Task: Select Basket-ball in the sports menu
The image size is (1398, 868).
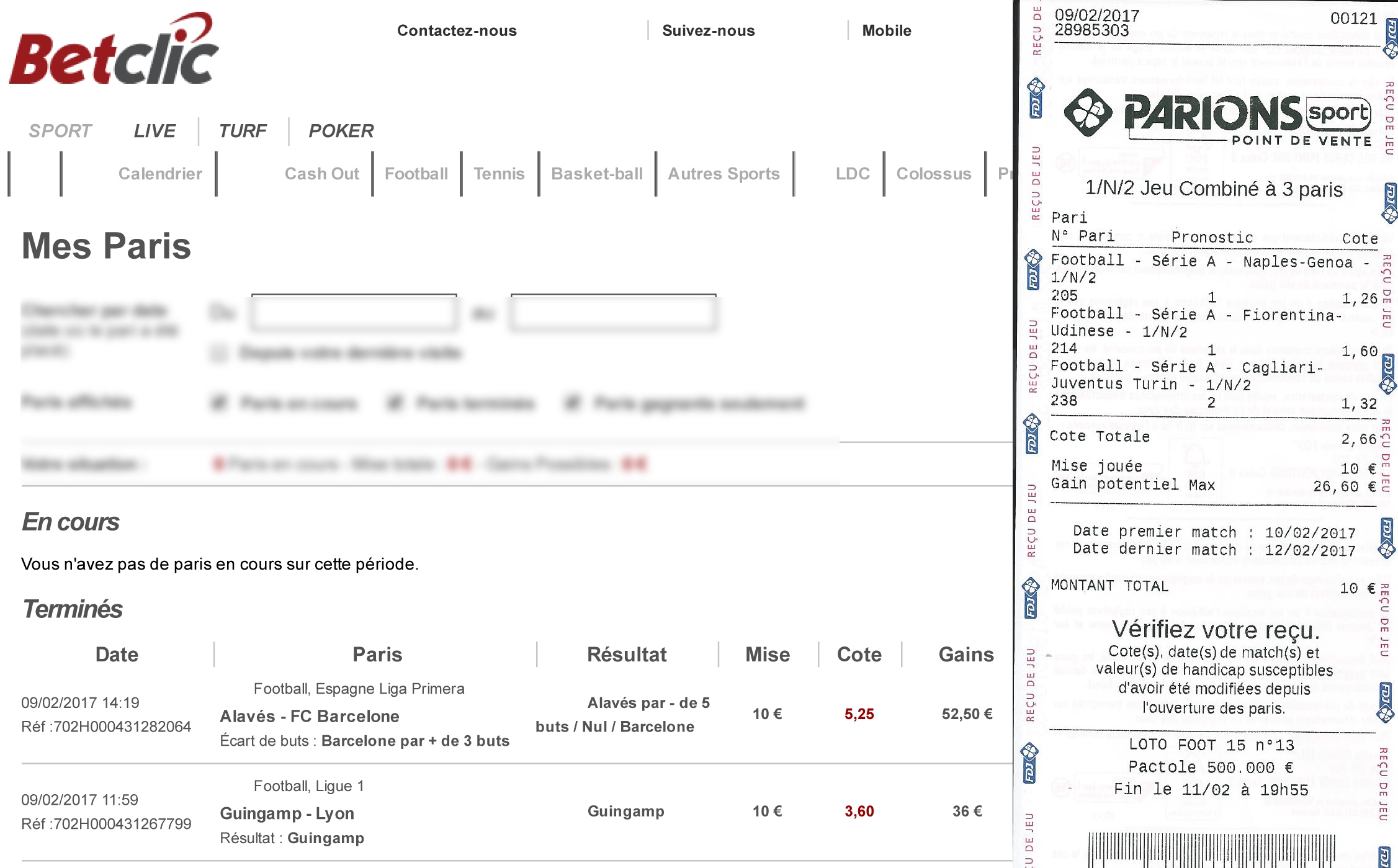Action: tap(597, 174)
